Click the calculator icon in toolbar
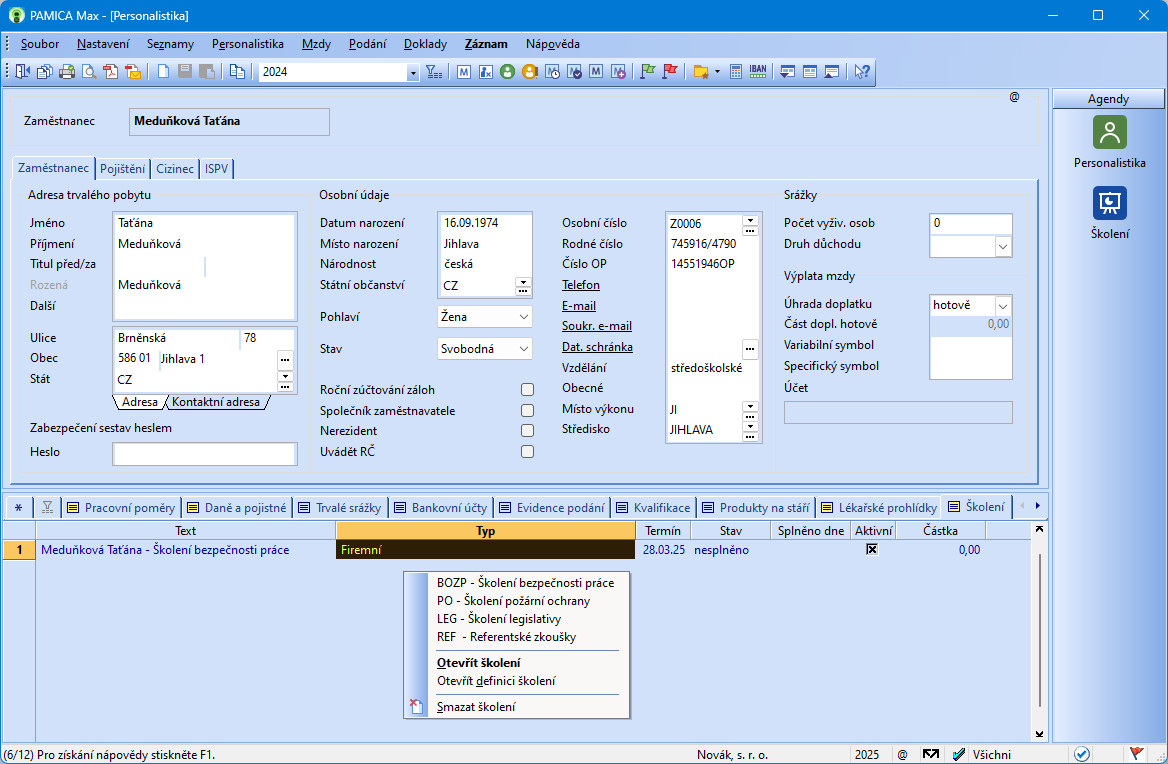1168x764 pixels. point(736,71)
